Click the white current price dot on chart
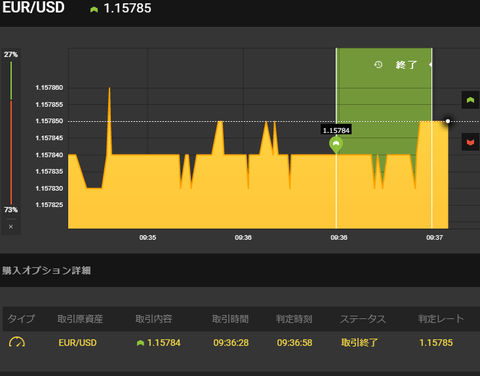Viewport: 480px width, 376px height. [448, 121]
